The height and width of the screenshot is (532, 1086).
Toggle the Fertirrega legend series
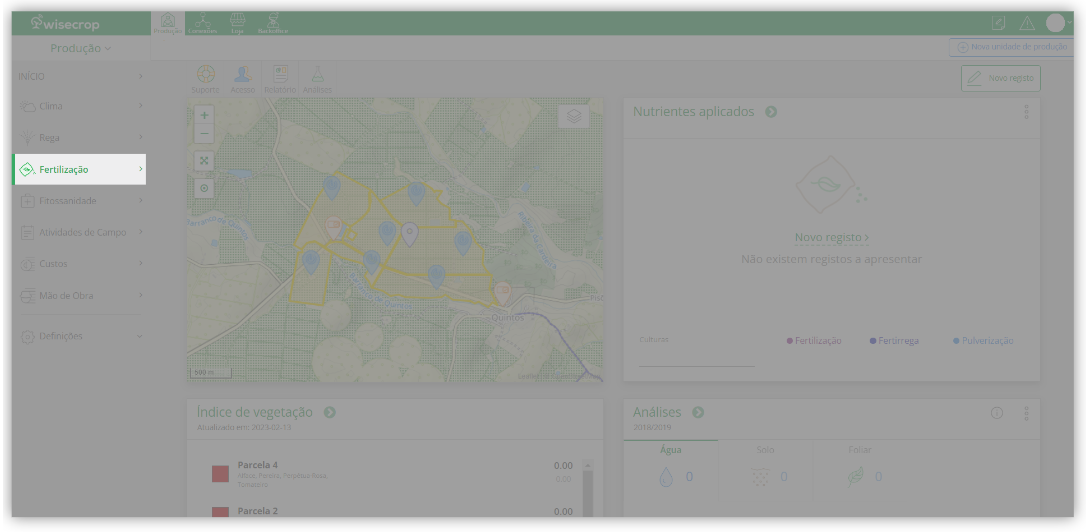(894, 341)
